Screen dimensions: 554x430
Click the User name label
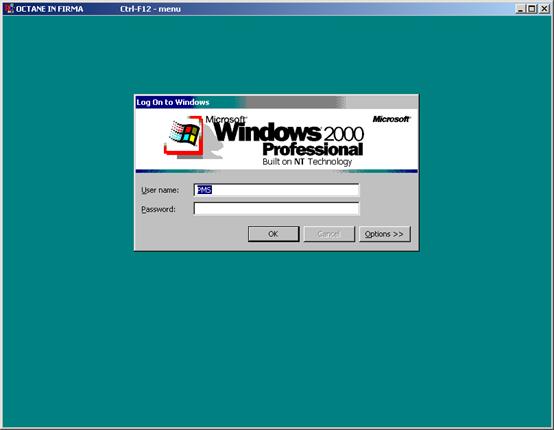point(160,190)
